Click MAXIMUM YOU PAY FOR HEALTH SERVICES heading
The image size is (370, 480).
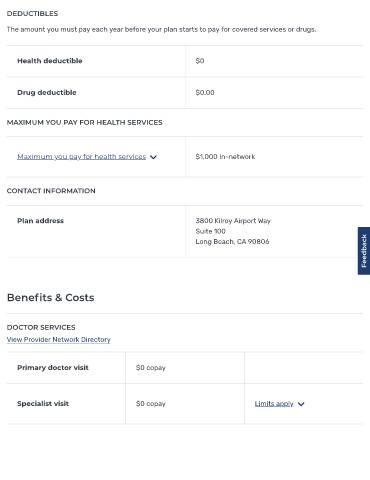point(85,122)
